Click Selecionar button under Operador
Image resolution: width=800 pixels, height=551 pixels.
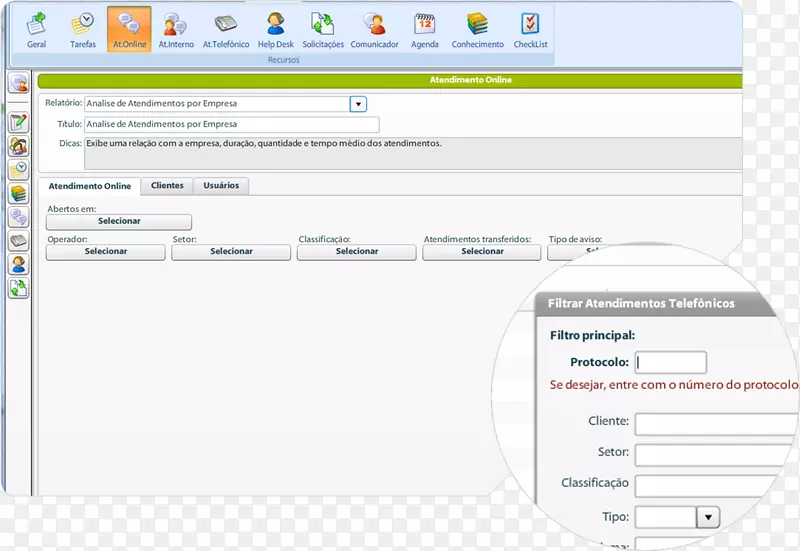(106, 252)
